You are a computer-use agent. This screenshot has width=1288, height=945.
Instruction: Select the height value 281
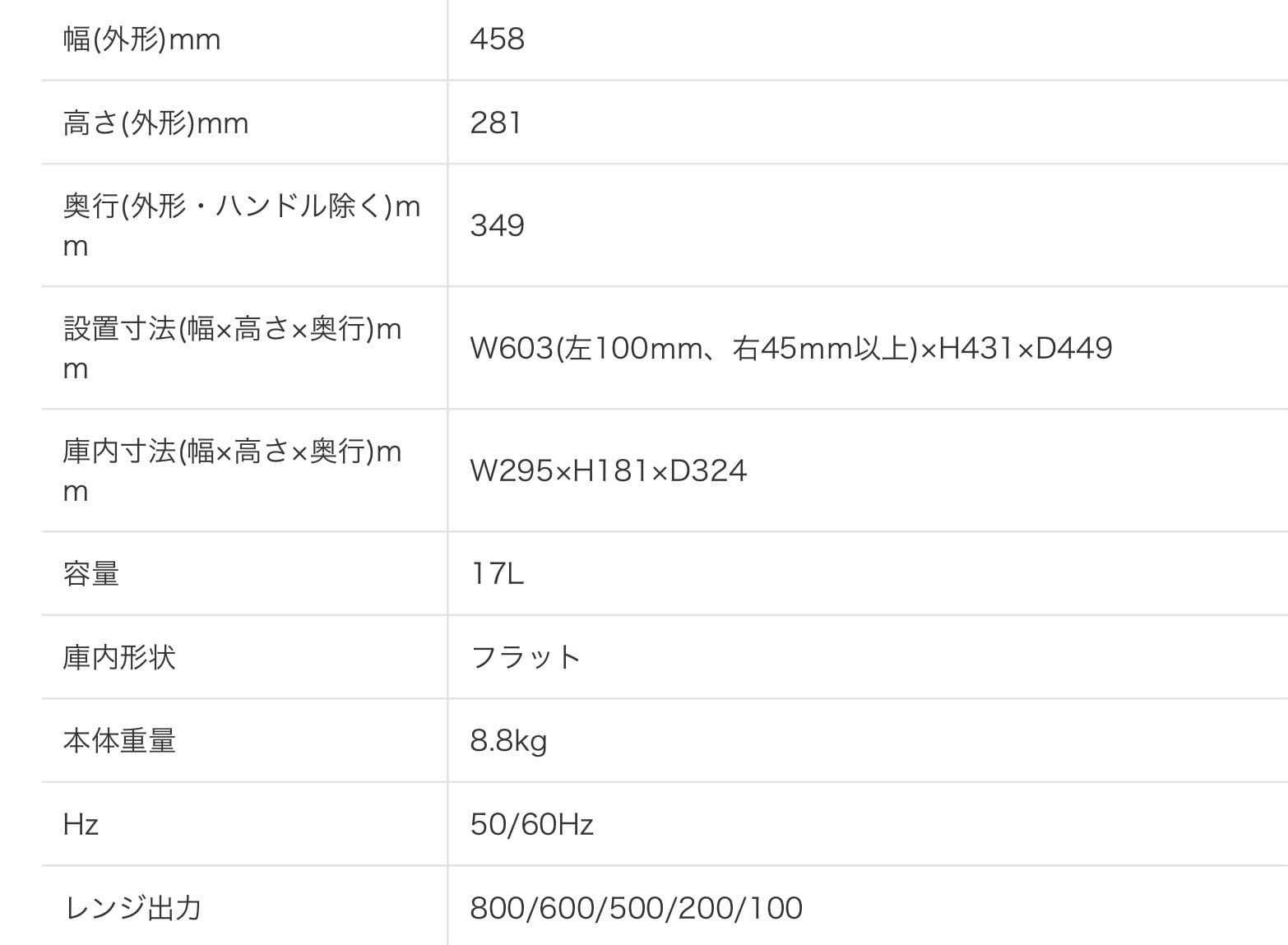pos(495,123)
